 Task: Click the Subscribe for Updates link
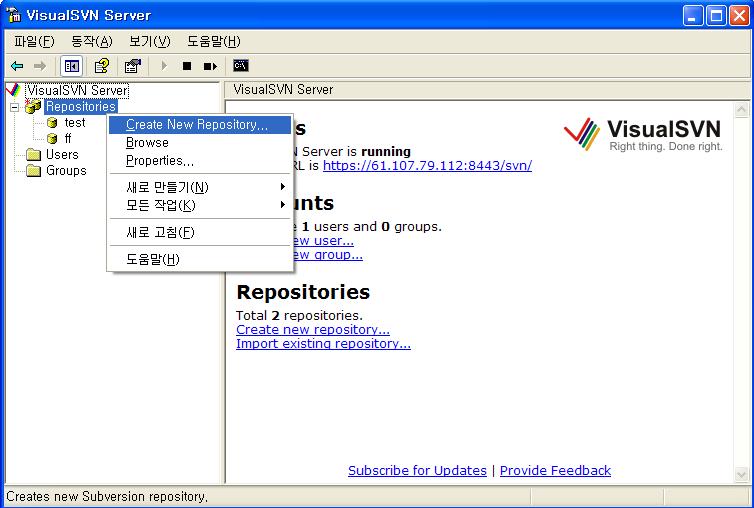click(x=417, y=470)
